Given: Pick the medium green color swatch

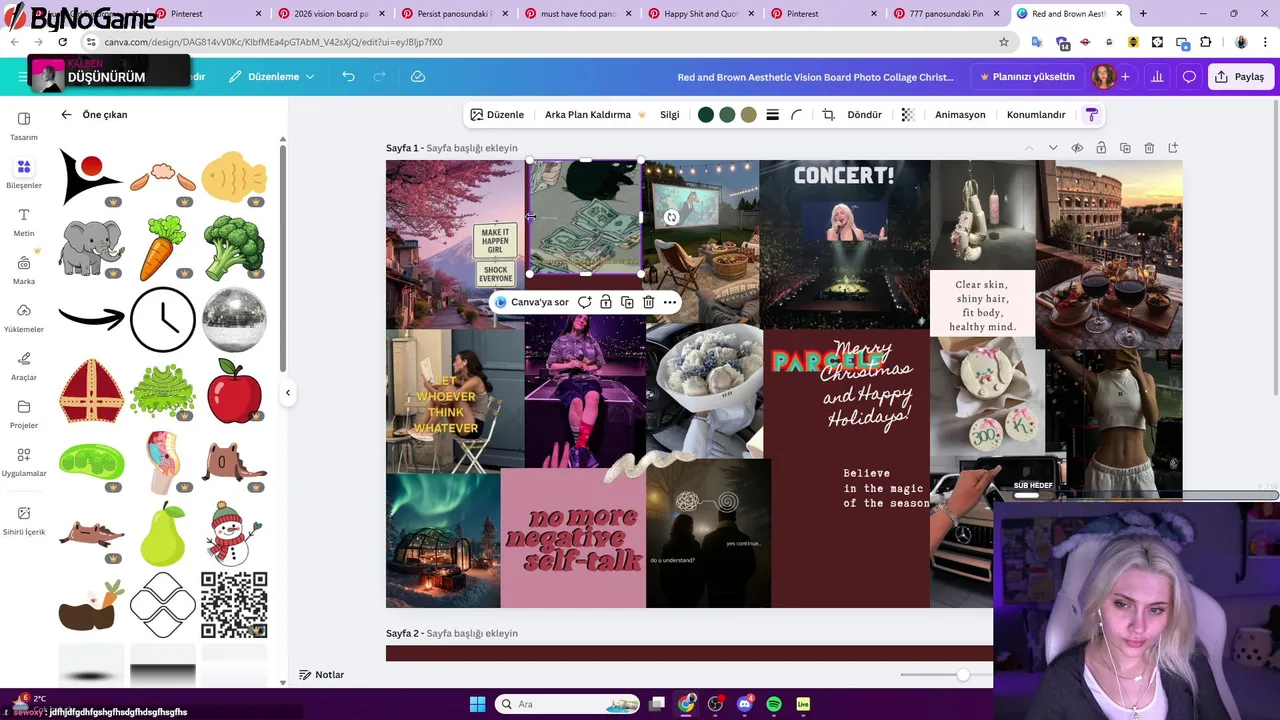Looking at the screenshot, I should tap(727, 115).
